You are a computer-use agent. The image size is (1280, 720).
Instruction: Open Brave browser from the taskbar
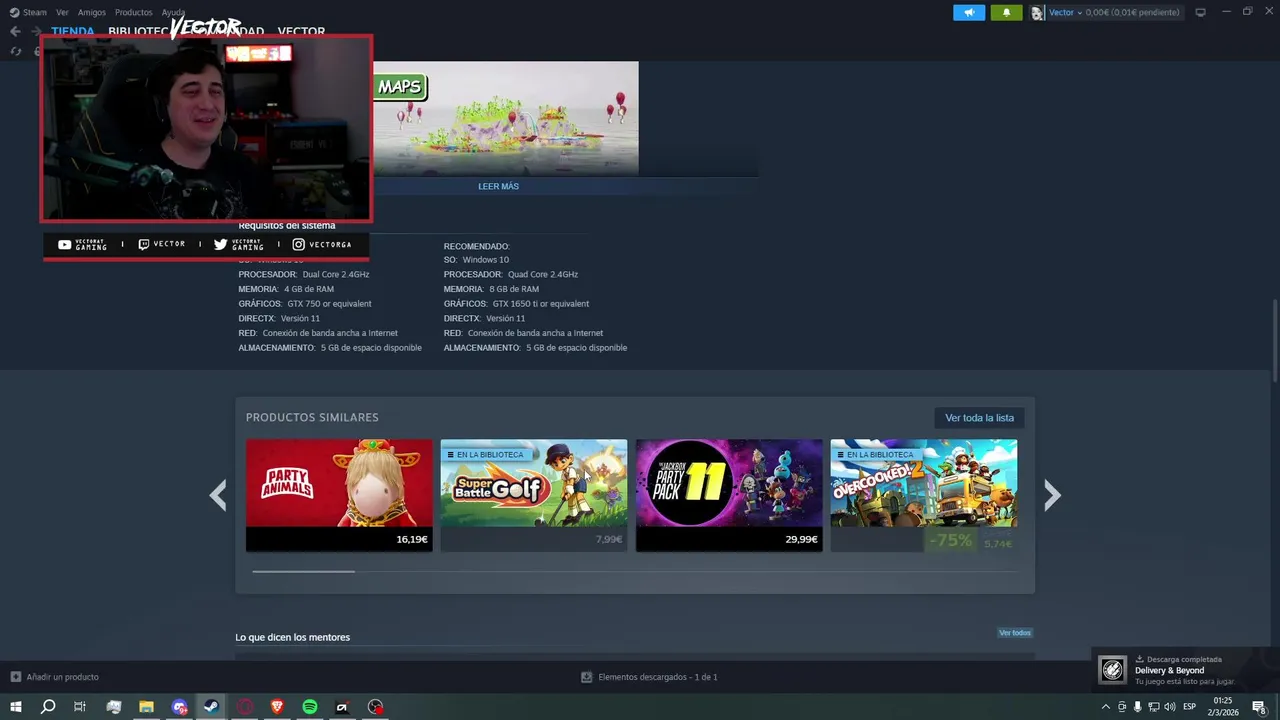point(277,707)
